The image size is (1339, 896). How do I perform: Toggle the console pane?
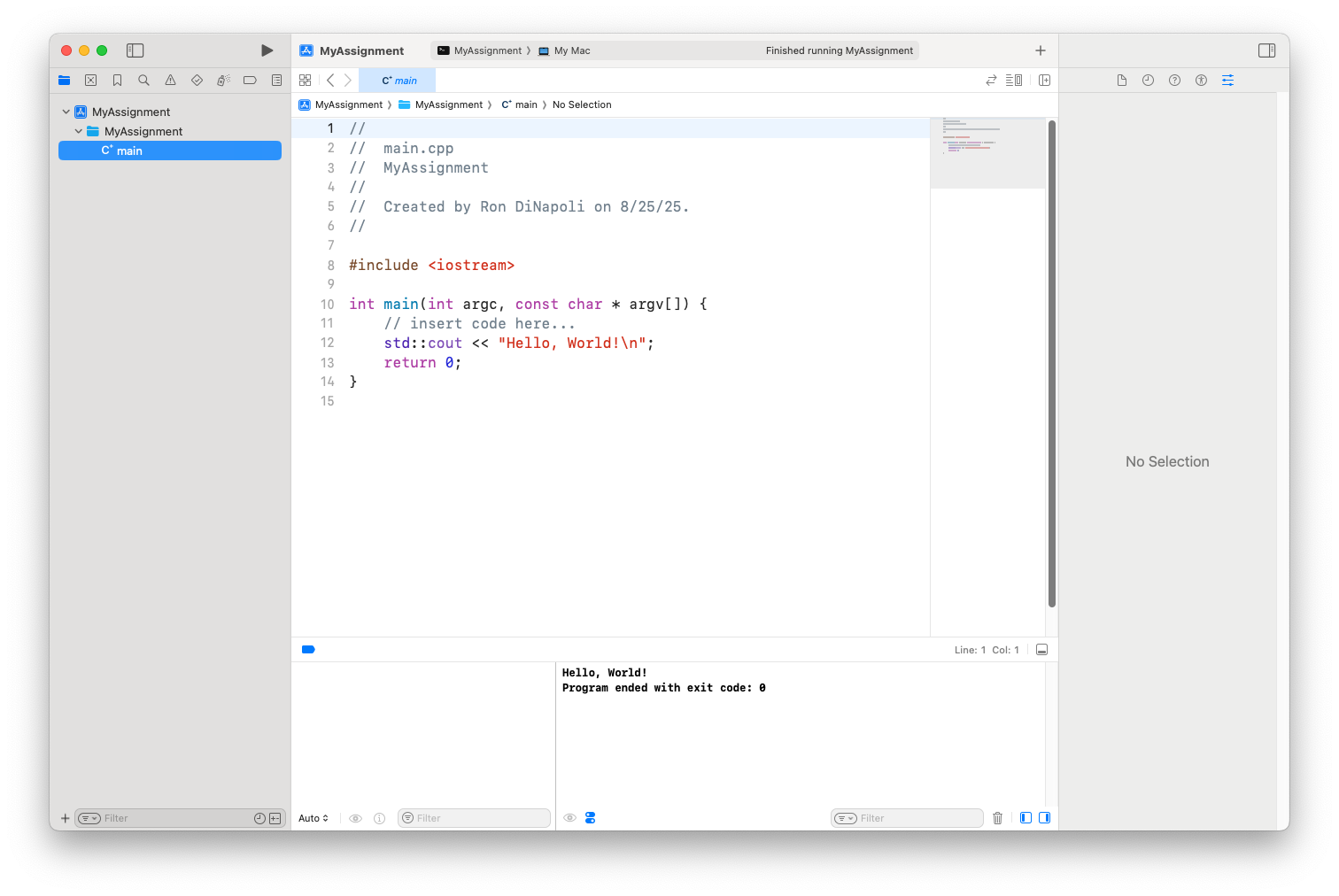tap(1044, 818)
